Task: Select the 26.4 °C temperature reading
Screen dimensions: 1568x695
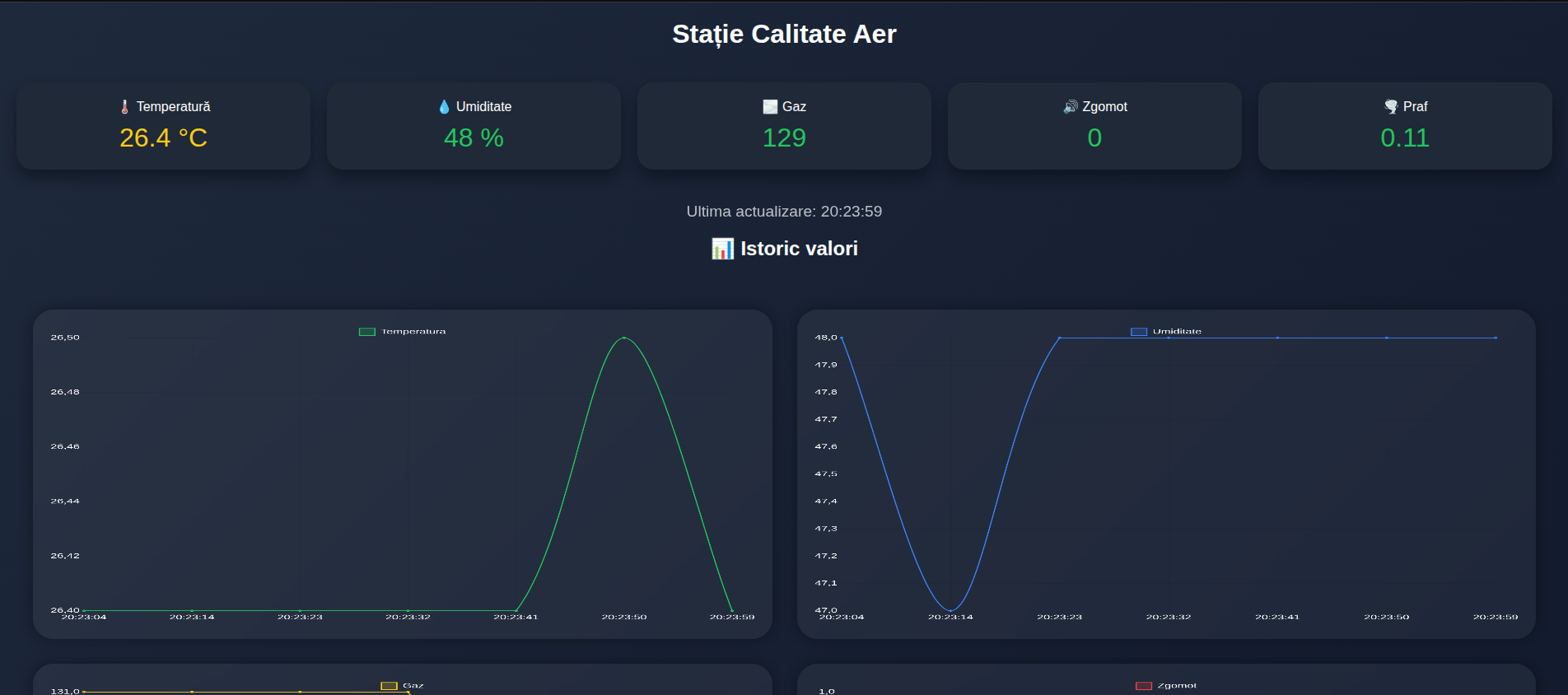Action: coord(163,138)
